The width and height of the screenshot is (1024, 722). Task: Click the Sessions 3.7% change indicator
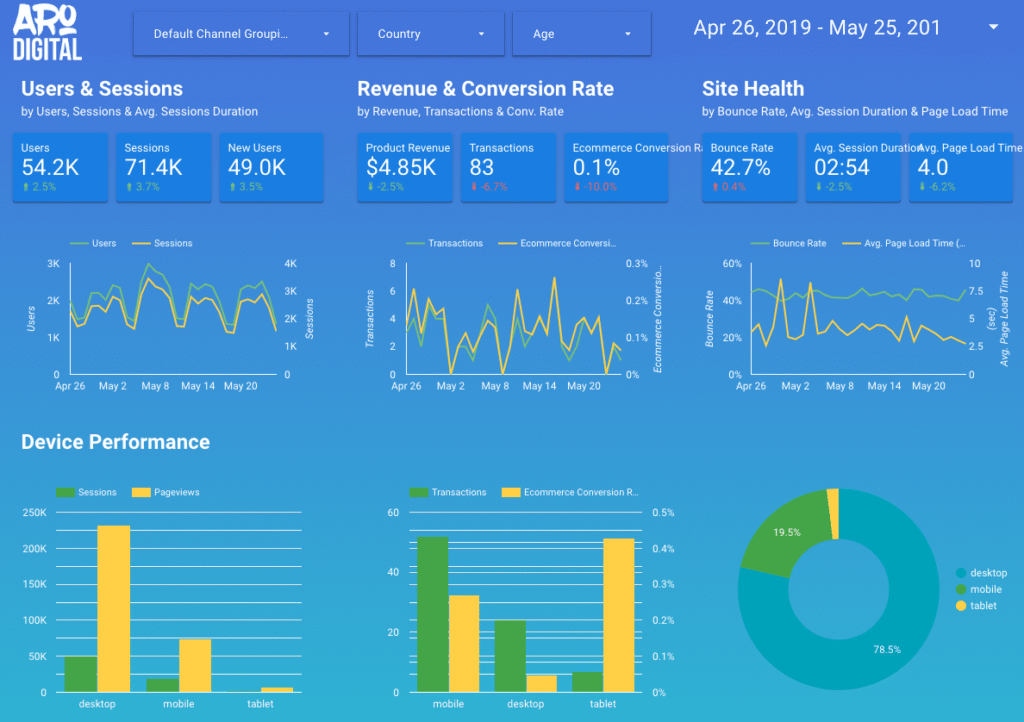click(142, 187)
